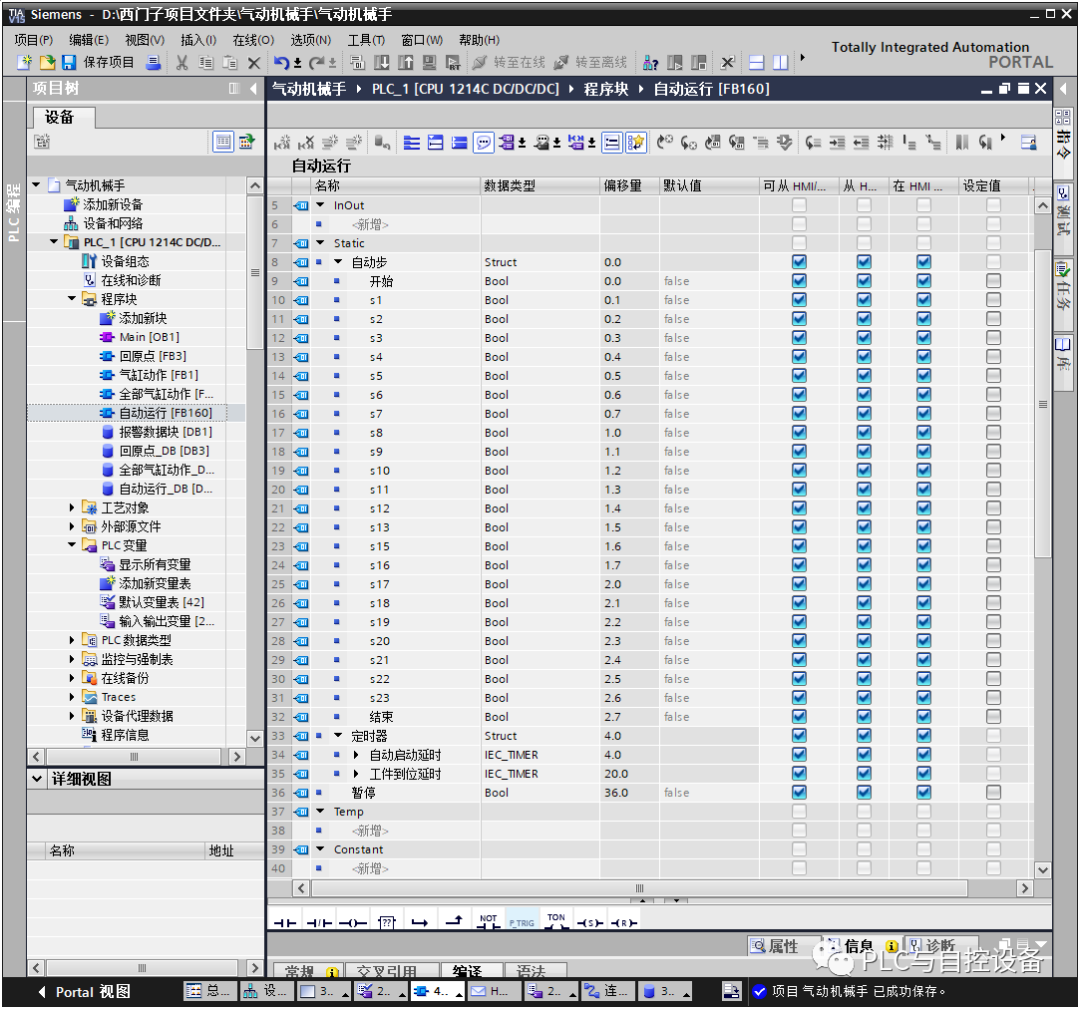Toggle HMI accessible checkbox for s5 row
The height and width of the screenshot is (1009, 1080).
tap(799, 375)
